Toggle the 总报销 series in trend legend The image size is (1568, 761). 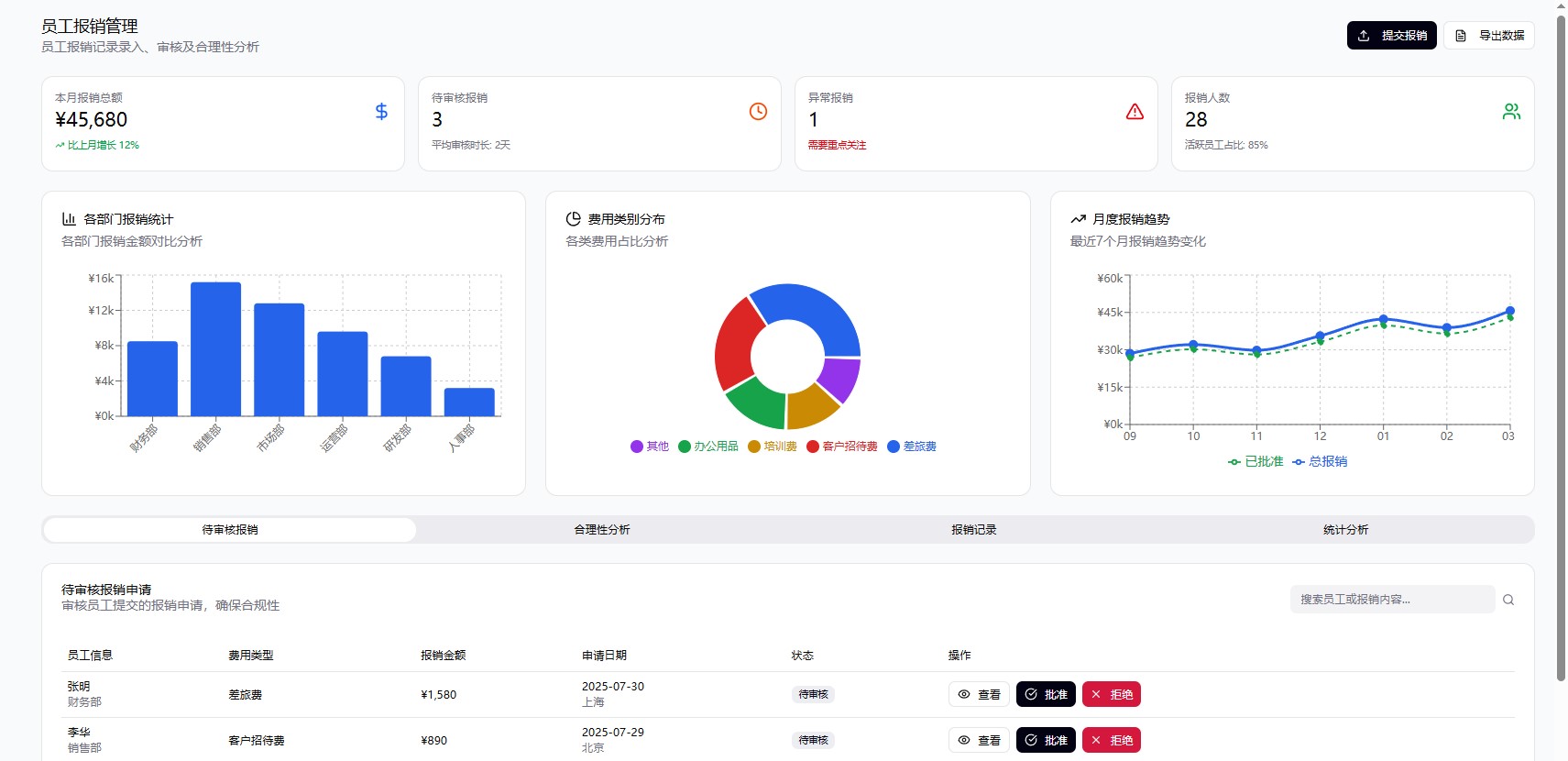click(x=1320, y=462)
